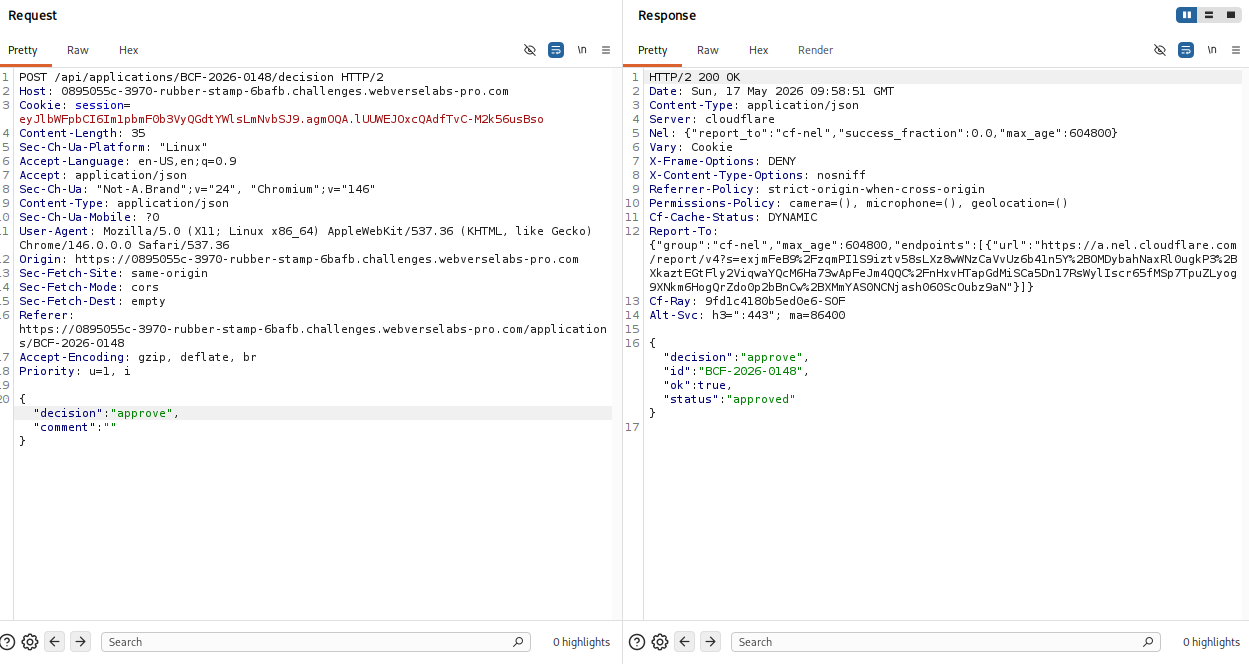This screenshot has height=664, width=1249.
Task: Select the Response Hex tab
Action: (759, 50)
